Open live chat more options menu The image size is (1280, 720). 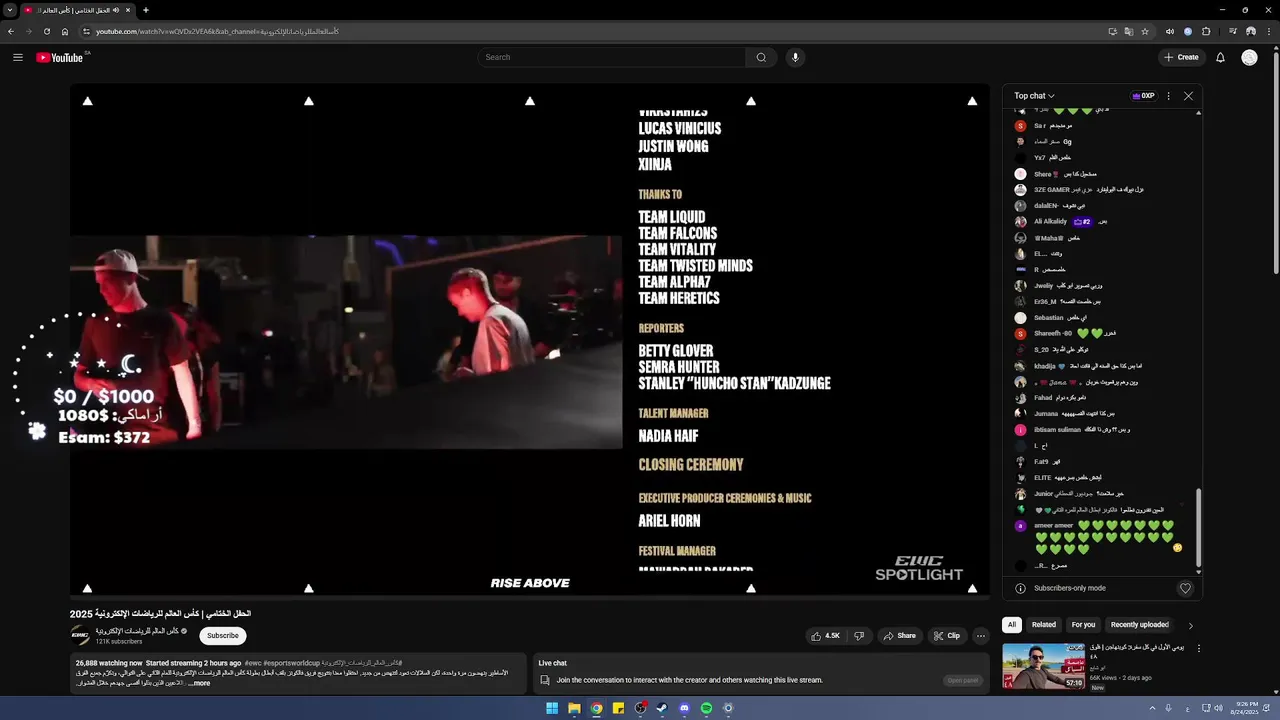click(x=1168, y=96)
